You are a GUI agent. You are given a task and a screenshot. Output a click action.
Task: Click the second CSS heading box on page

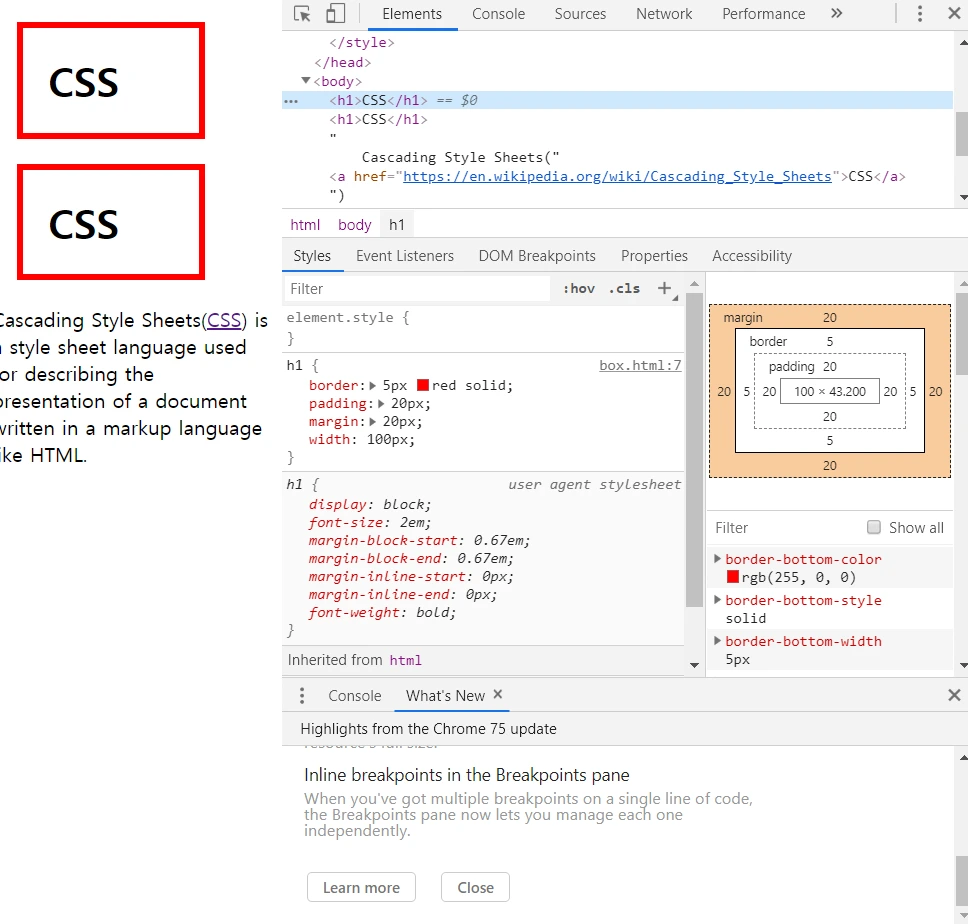click(111, 222)
